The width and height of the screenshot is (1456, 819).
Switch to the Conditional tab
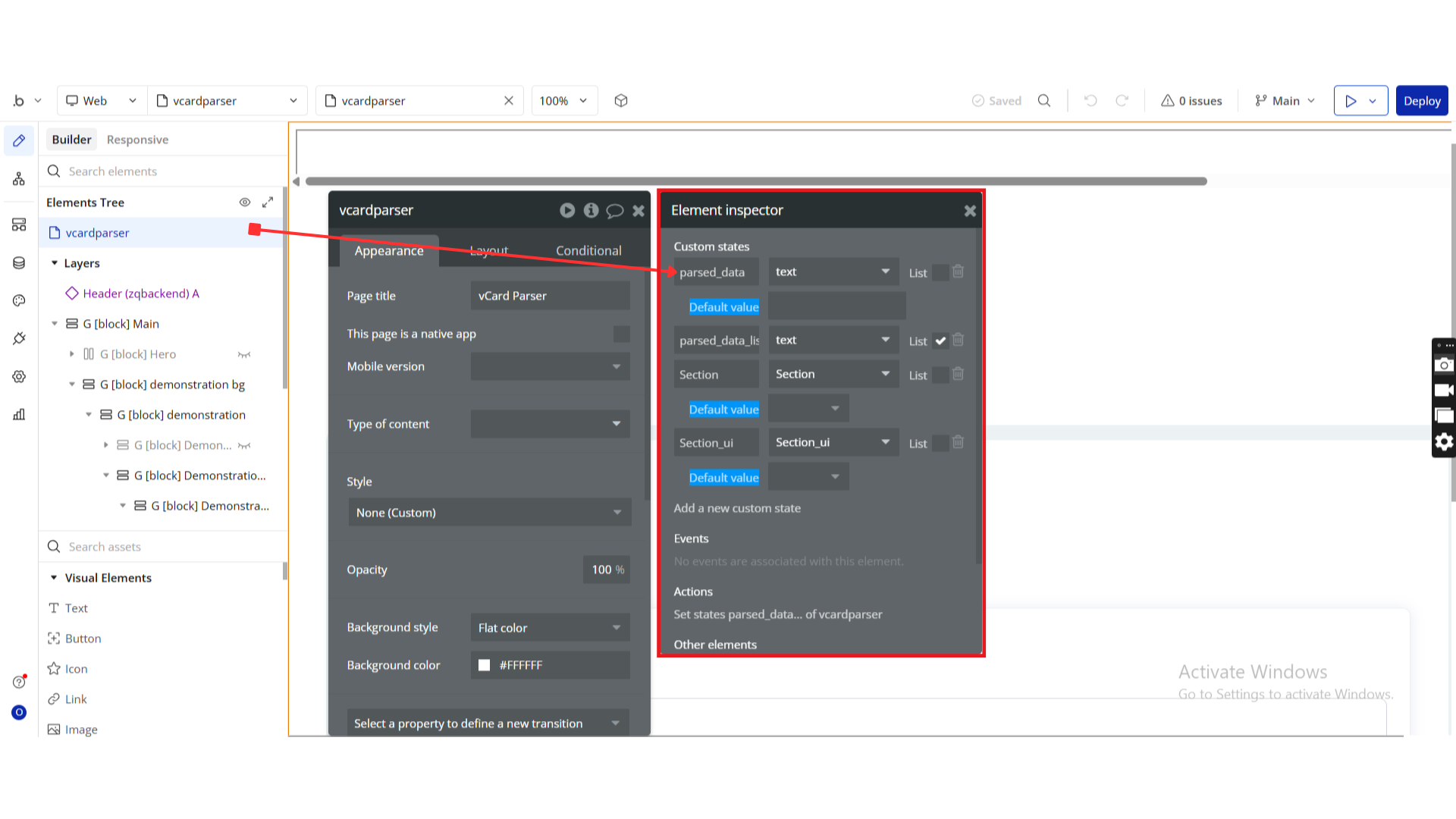(x=588, y=251)
